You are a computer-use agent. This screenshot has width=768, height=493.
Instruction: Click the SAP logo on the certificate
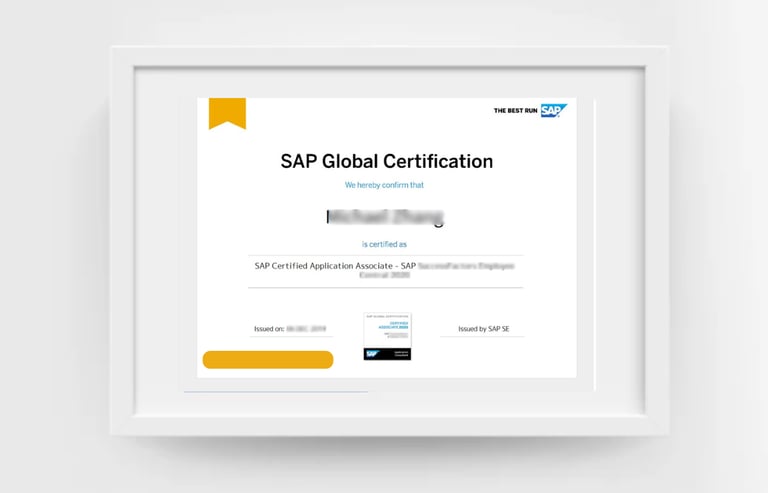click(553, 111)
